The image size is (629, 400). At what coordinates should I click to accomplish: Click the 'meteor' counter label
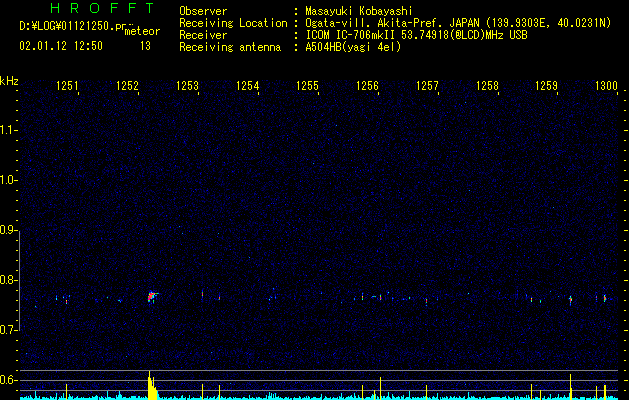tap(142, 31)
